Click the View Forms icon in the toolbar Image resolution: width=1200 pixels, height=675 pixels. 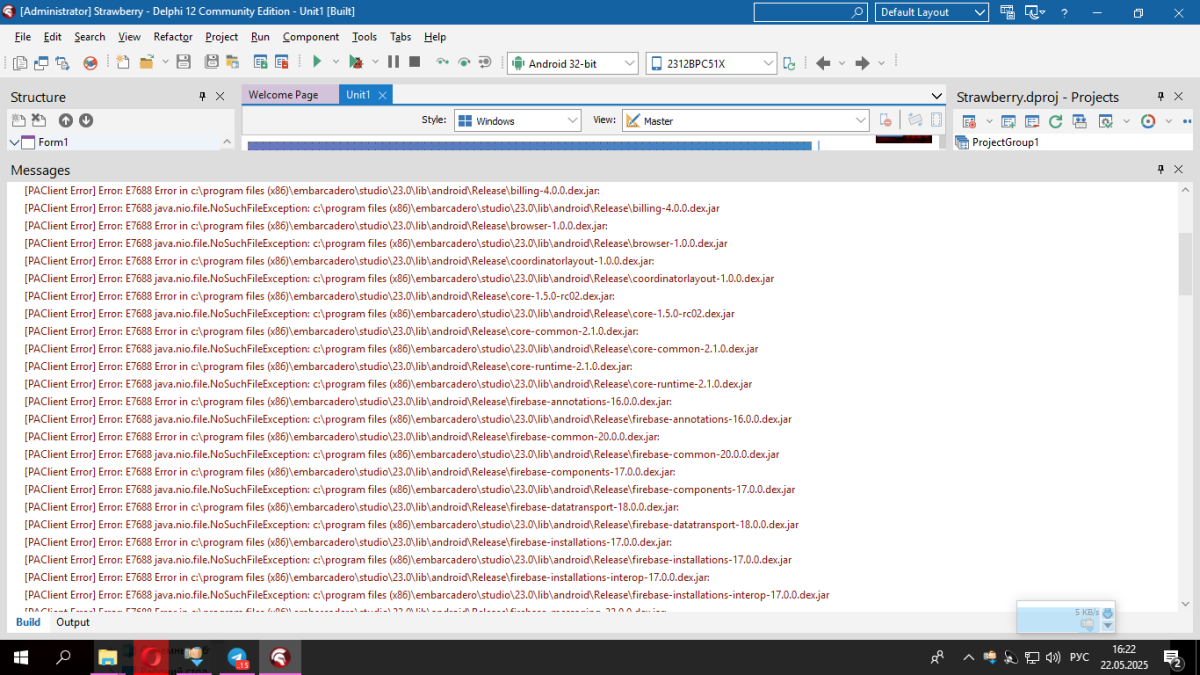41,62
